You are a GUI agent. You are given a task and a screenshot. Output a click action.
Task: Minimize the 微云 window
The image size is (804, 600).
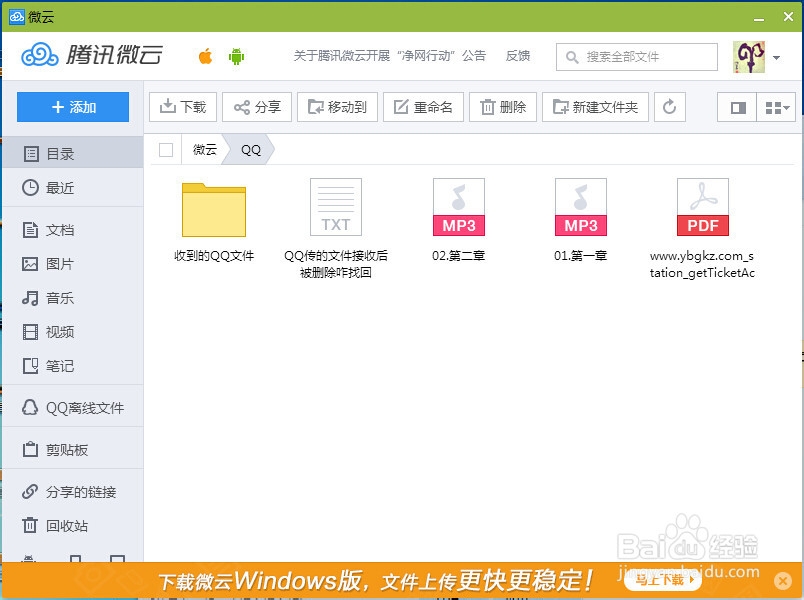[759, 18]
